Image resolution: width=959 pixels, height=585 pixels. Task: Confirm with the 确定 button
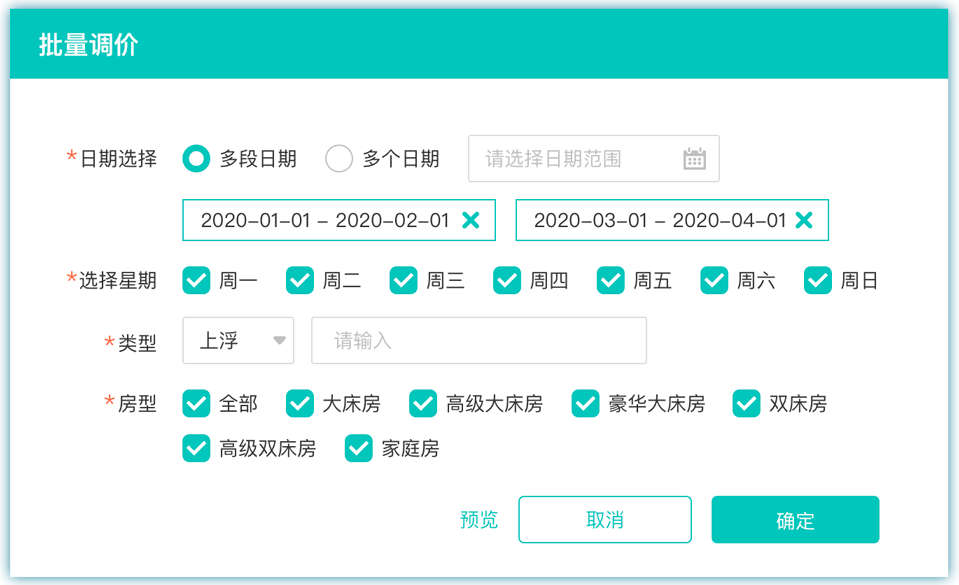click(x=795, y=520)
